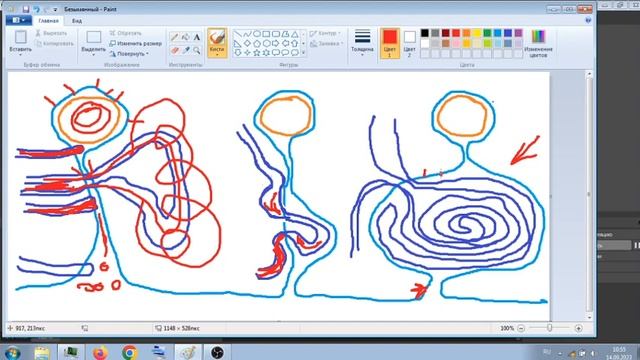The image size is (640, 360).
Task: Click the zoom slider handle
Action: coord(549,328)
